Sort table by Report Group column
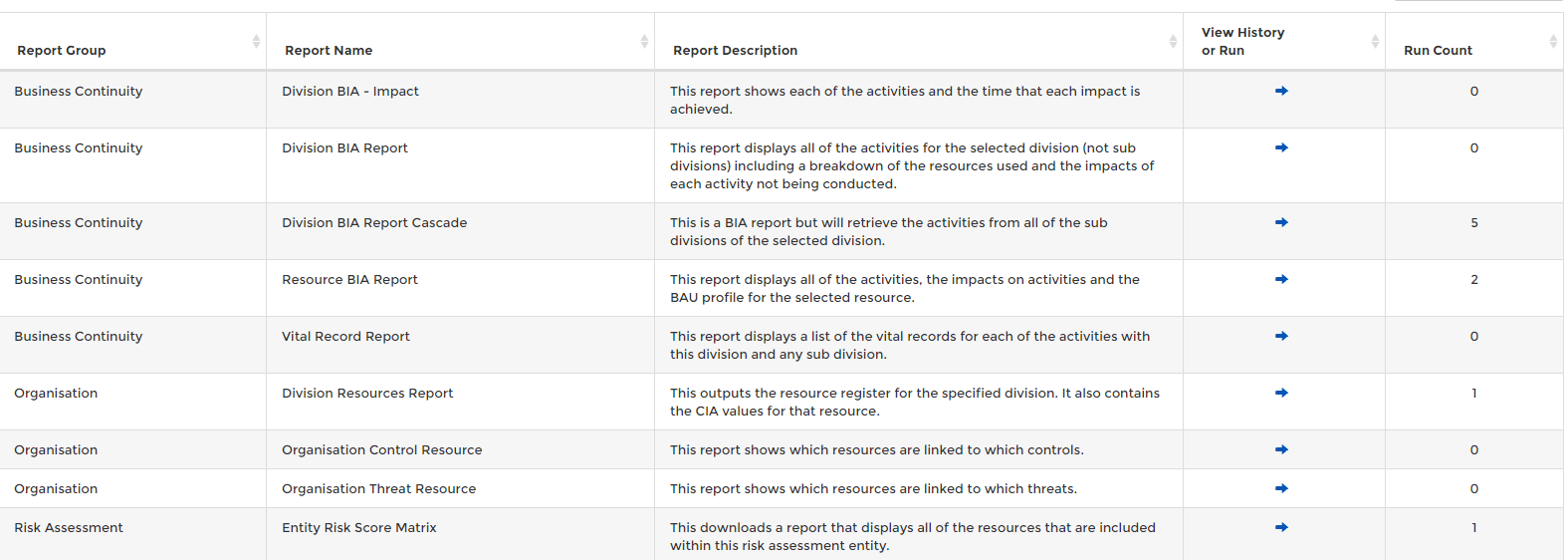This screenshot has height=560, width=1568. 256,42
